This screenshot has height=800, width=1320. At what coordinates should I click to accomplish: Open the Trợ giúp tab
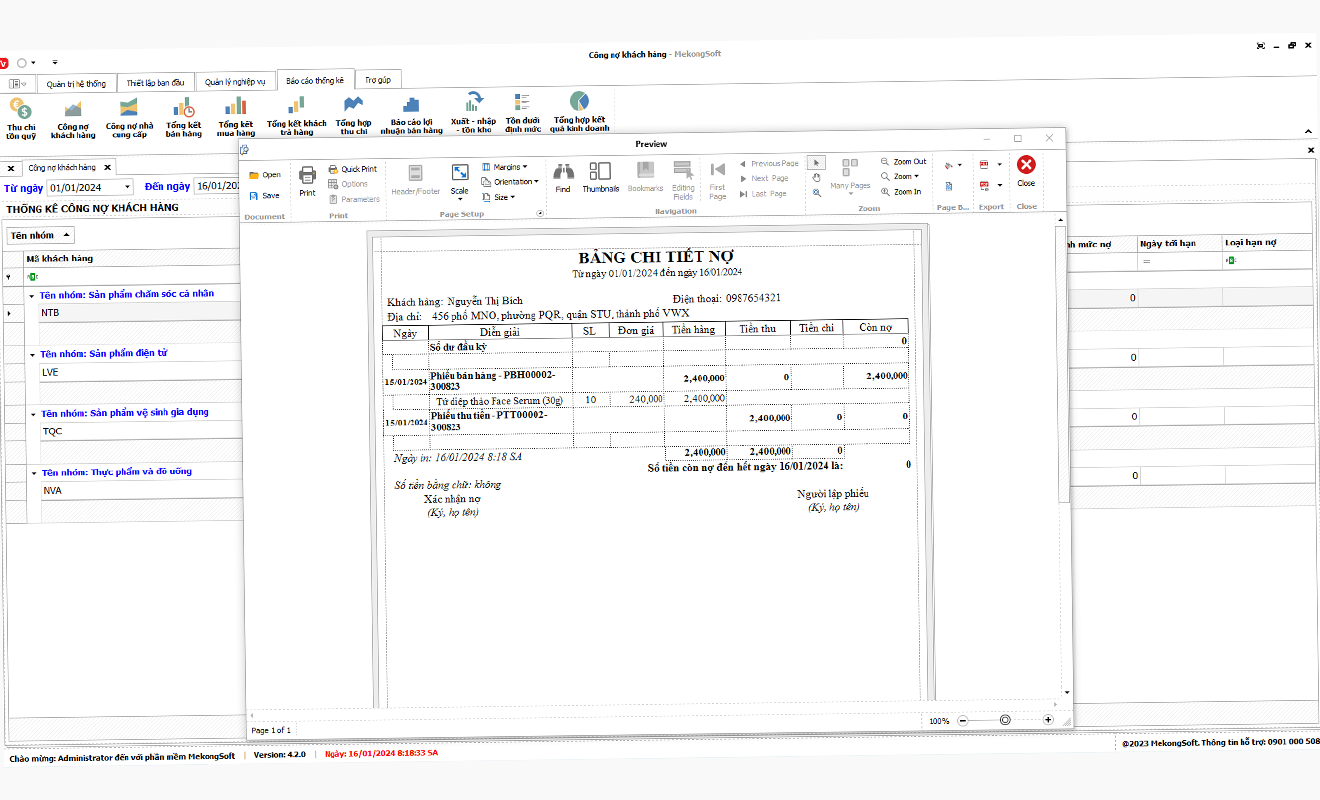pyautogui.click(x=377, y=81)
